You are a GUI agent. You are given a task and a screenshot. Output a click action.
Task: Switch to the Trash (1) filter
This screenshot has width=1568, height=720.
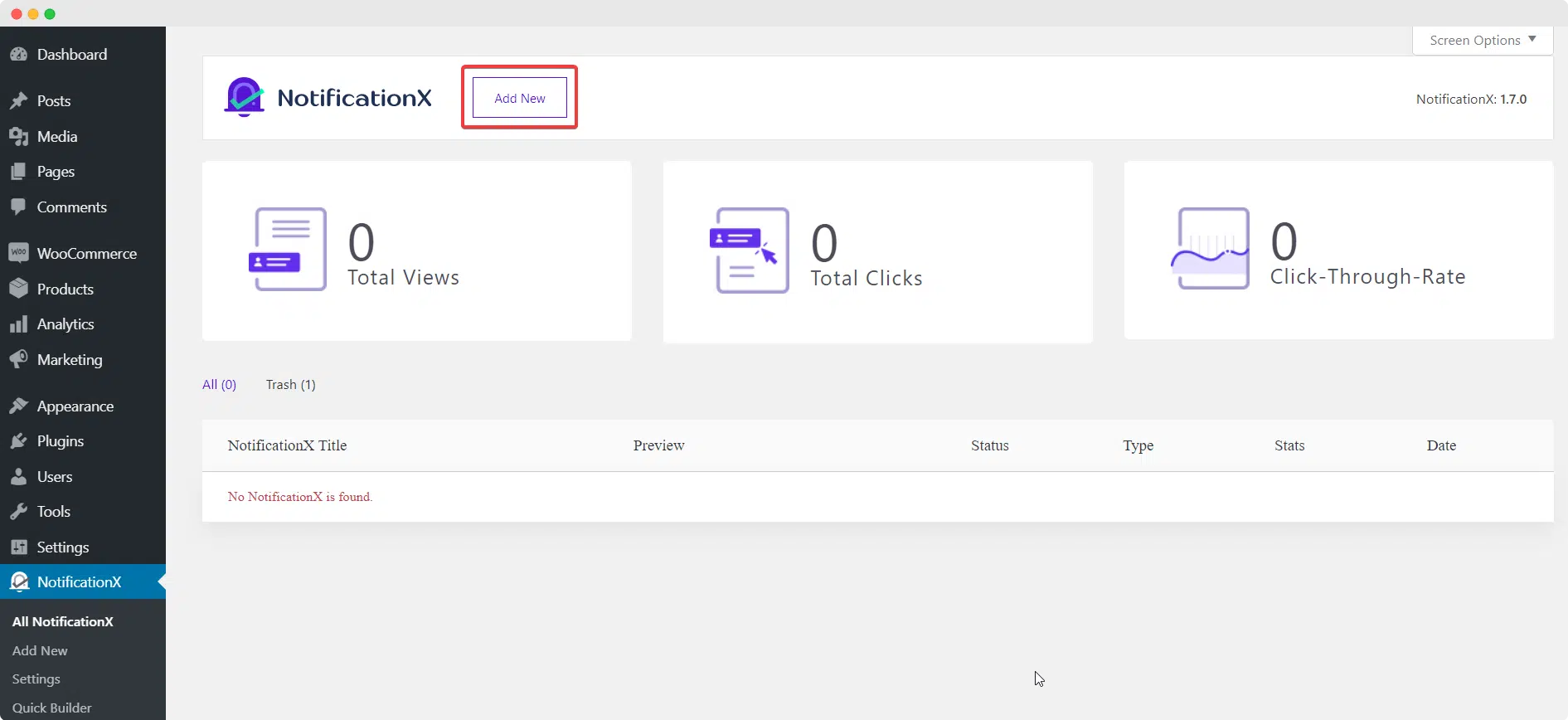pyautogui.click(x=290, y=385)
